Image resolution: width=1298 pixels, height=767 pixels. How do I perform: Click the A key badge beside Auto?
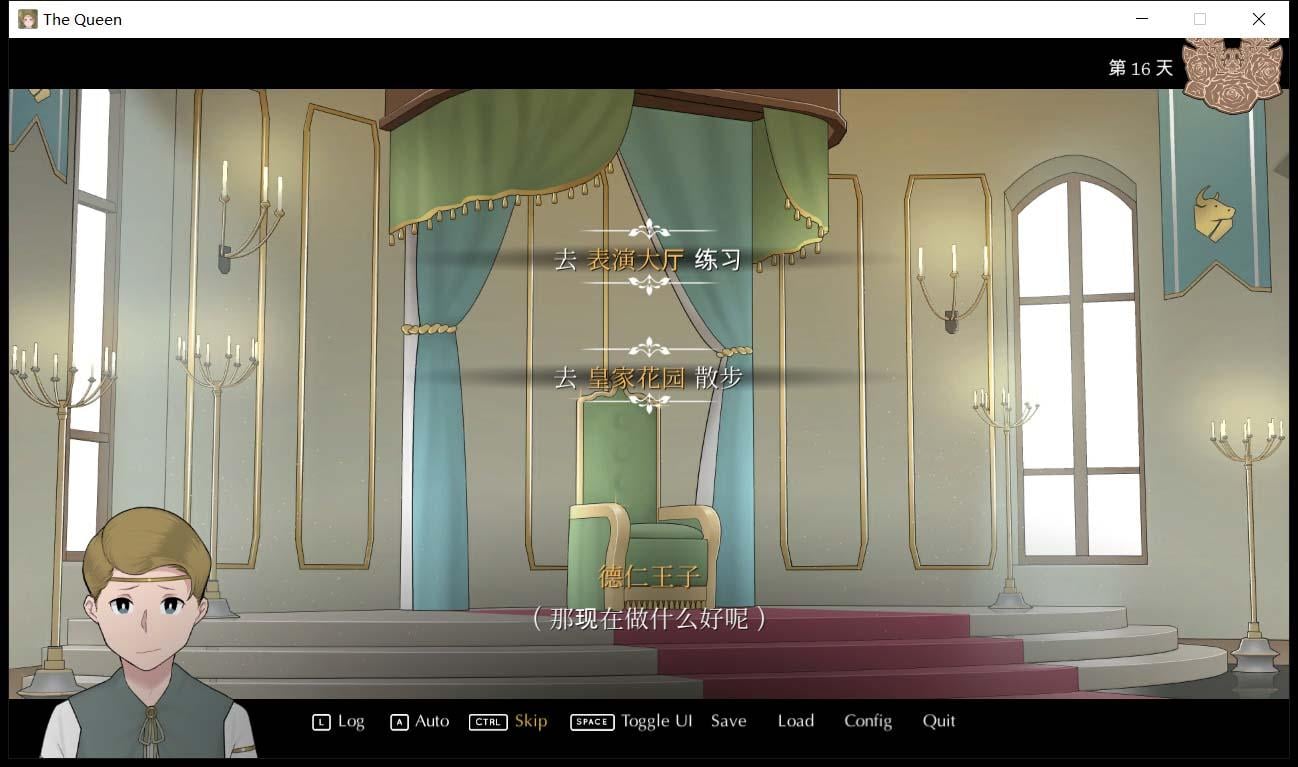tap(398, 721)
